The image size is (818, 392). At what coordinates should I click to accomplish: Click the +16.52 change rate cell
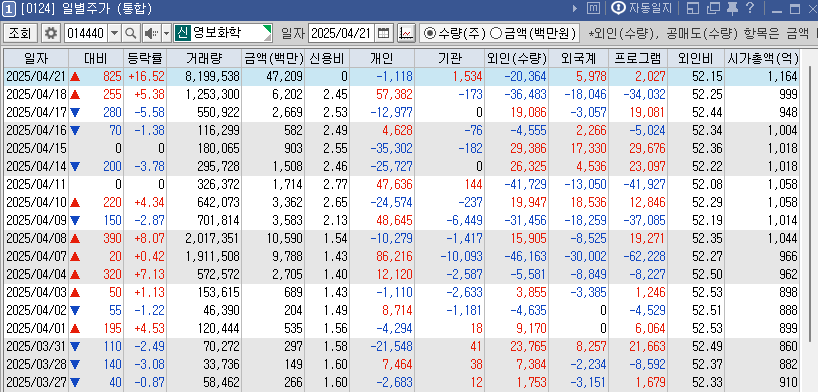pos(146,77)
